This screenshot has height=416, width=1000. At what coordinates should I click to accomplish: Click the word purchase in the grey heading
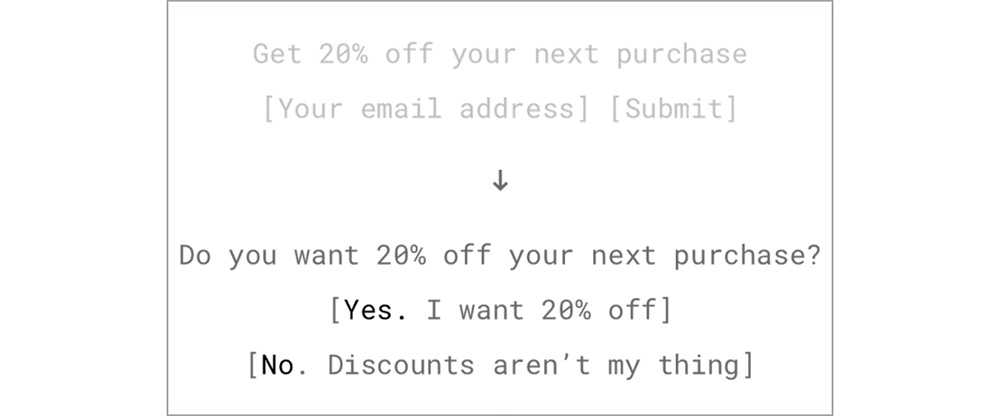pyautogui.click(x=681, y=55)
